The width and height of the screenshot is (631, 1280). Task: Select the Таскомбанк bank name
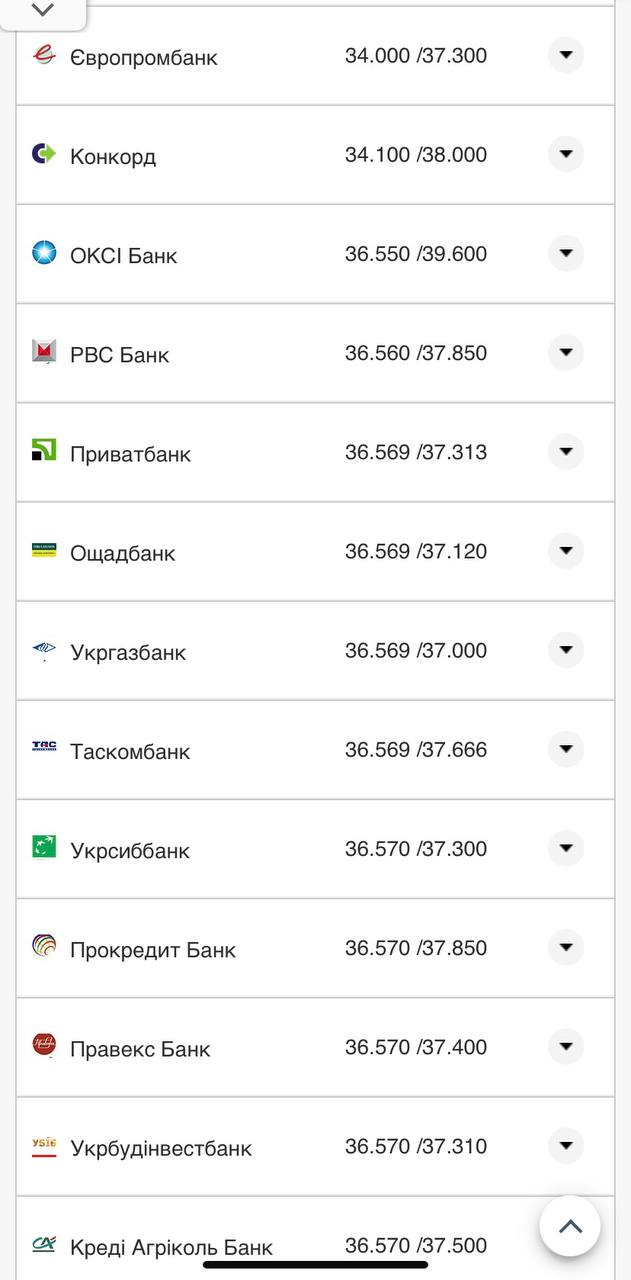[x=131, y=749]
